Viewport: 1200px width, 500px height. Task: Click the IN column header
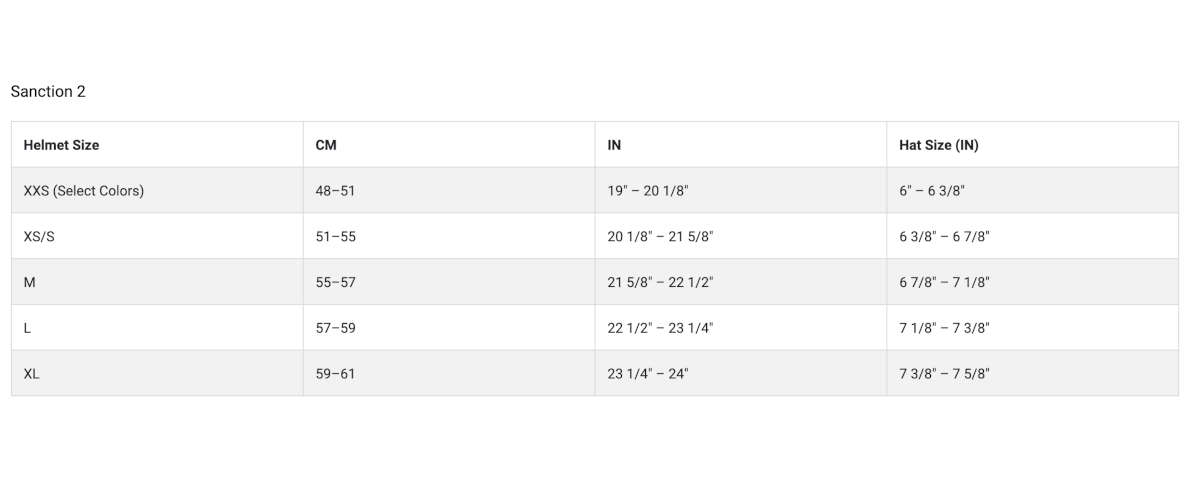614,145
